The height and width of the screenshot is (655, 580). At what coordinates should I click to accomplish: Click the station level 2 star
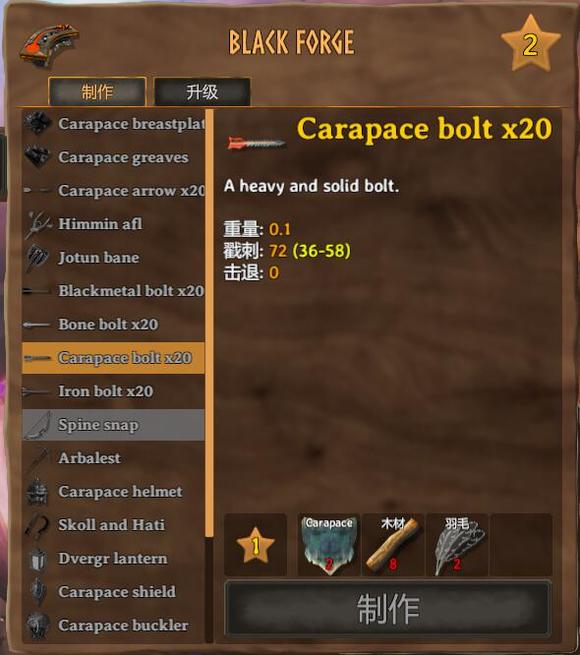531,44
